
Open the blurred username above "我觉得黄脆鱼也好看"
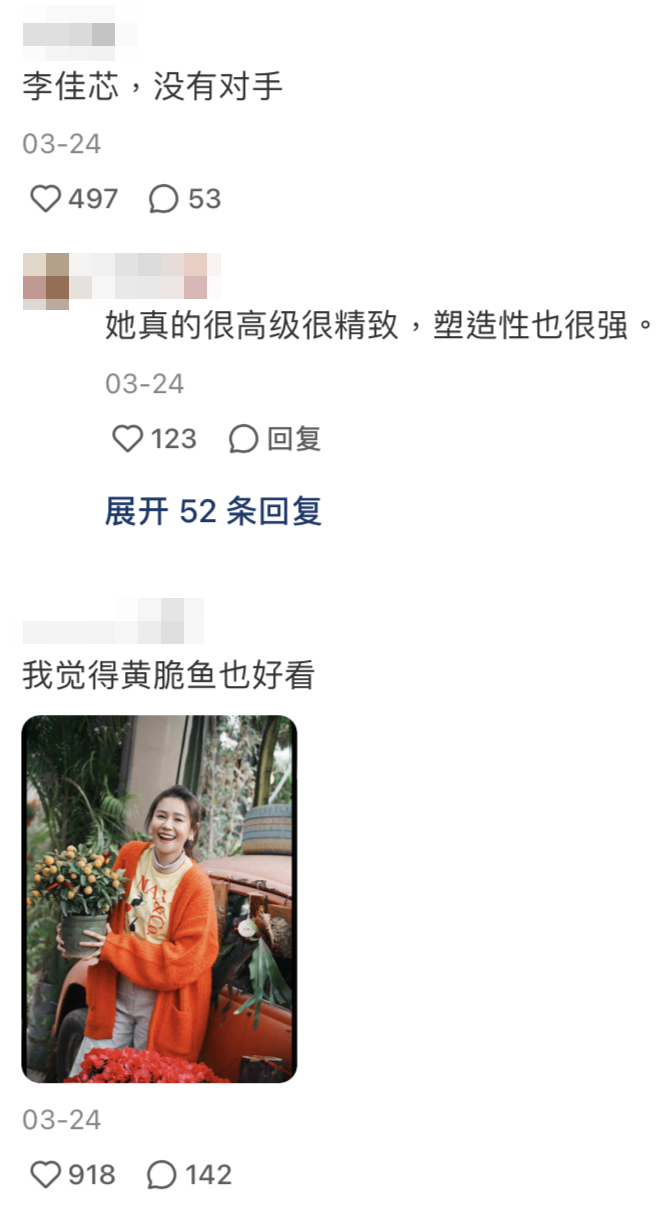(113, 621)
